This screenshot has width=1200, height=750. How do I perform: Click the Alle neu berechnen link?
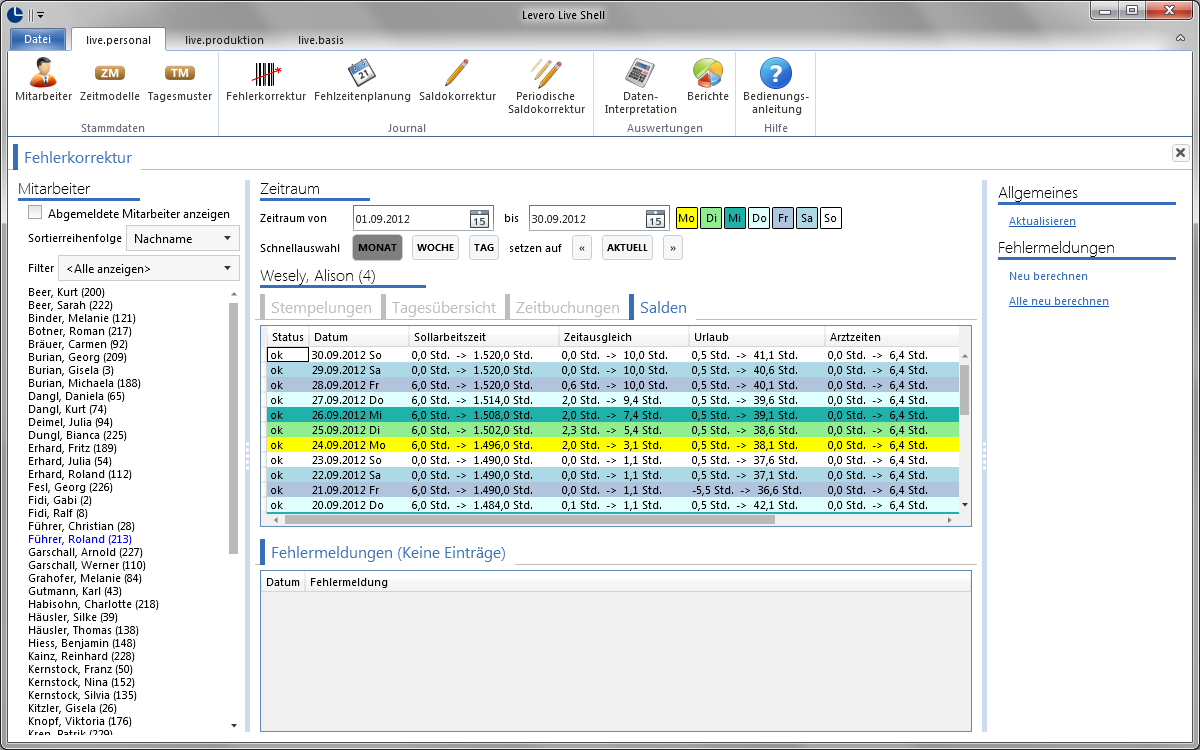pos(1059,301)
